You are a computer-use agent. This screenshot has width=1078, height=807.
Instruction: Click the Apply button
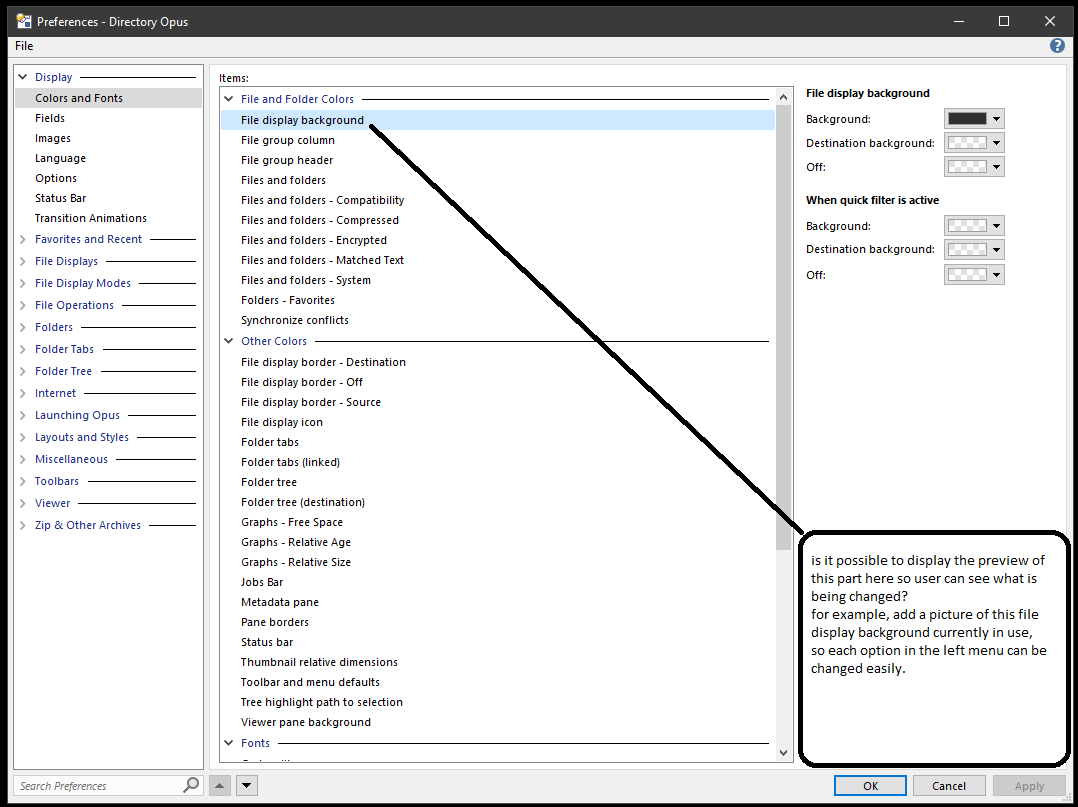(x=1029, y=786)
